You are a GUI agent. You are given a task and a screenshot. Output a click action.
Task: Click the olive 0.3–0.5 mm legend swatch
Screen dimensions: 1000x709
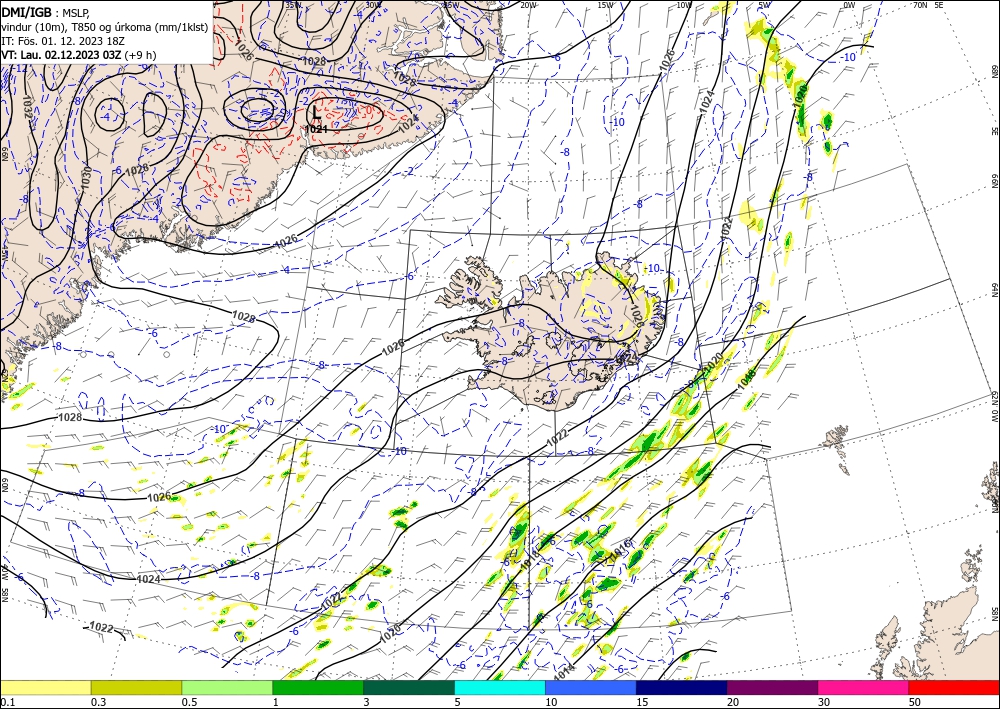click(136, 687)
